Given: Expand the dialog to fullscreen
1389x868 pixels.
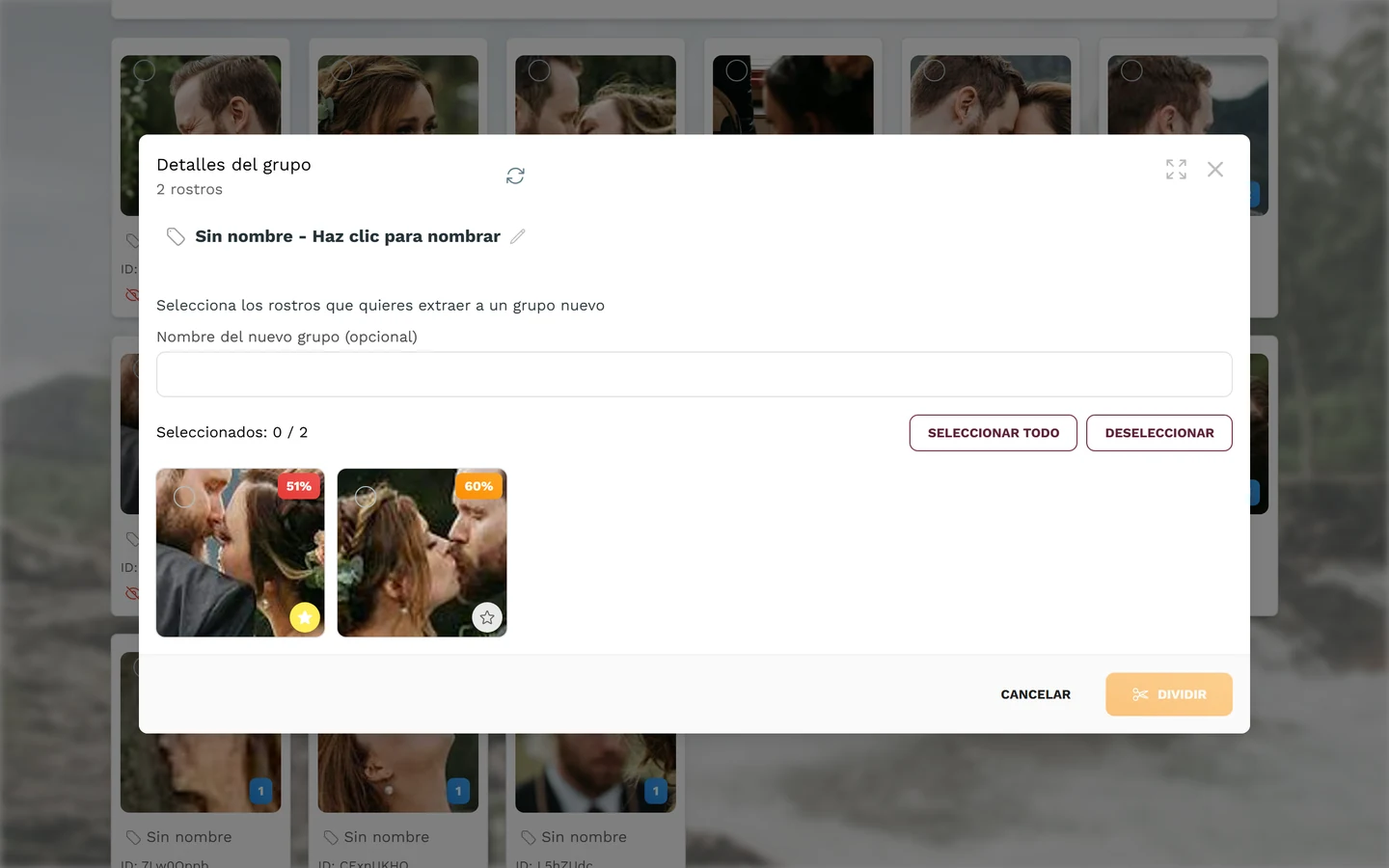Looking at the screenshot, I should [x=1176, y=170].
